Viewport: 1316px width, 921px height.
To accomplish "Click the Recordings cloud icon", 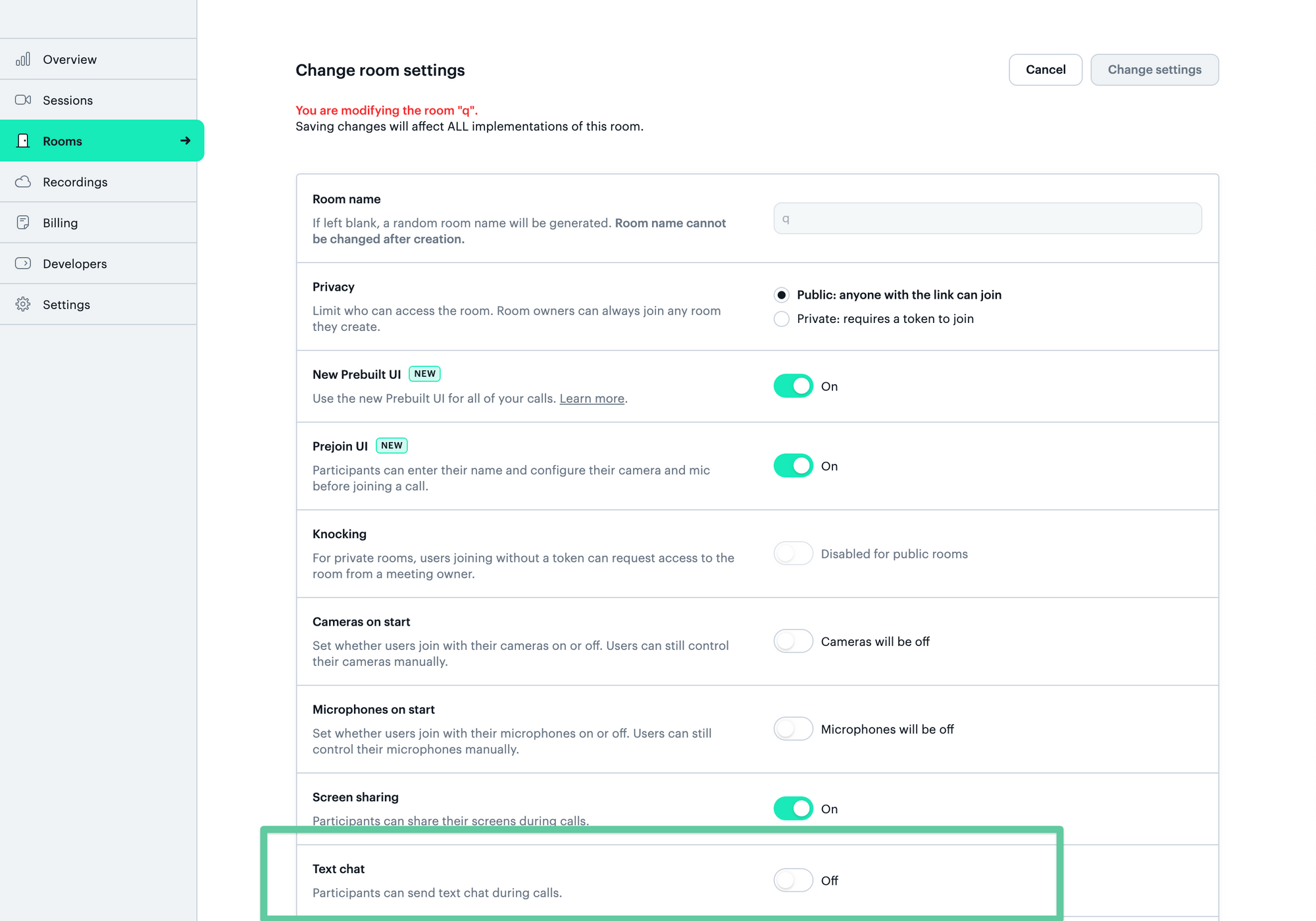I will (23, 182).
